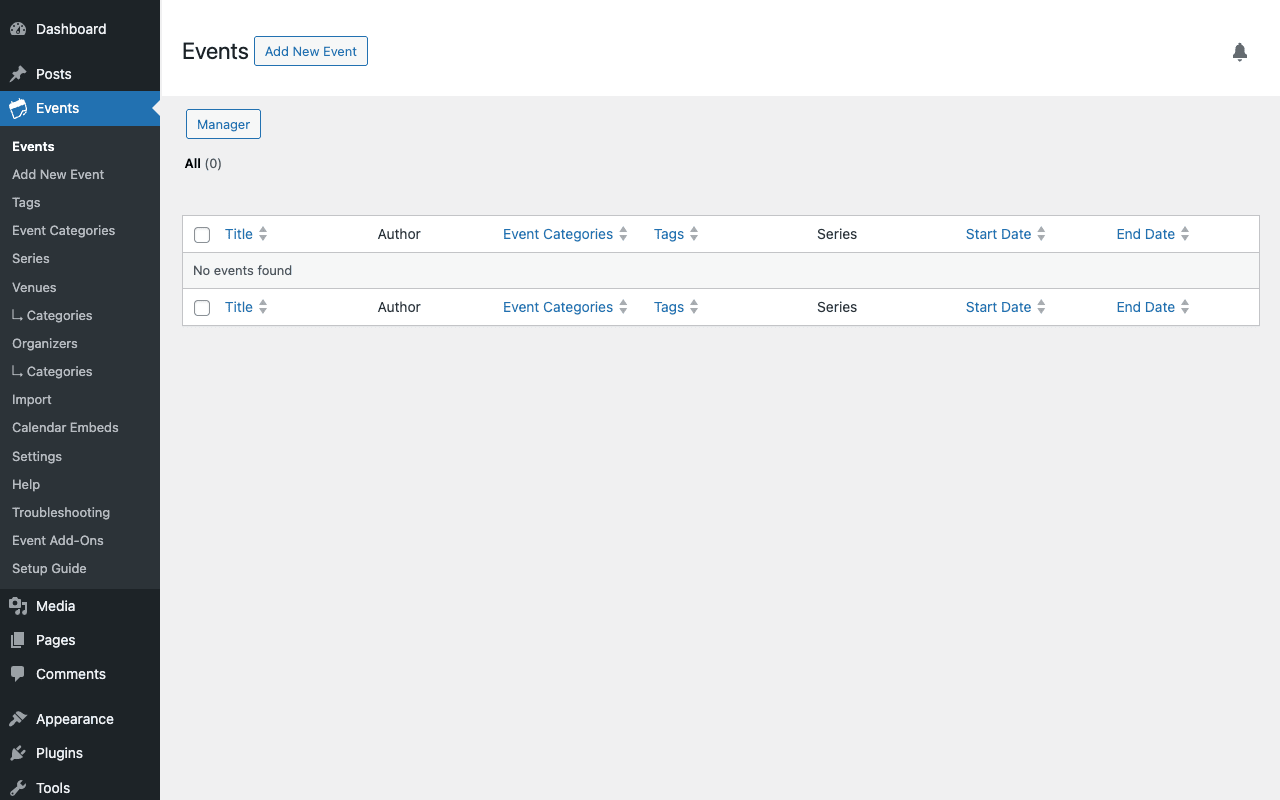Open the Tools menu item

(80, 787)
